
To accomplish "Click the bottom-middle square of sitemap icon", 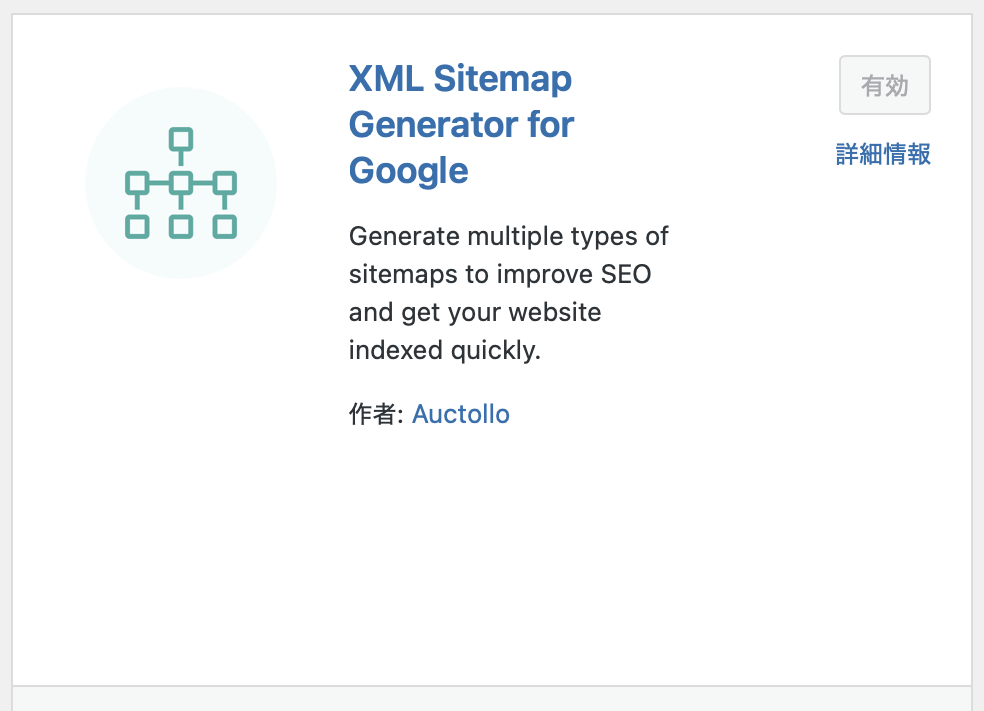I will (x=181, y=227).
